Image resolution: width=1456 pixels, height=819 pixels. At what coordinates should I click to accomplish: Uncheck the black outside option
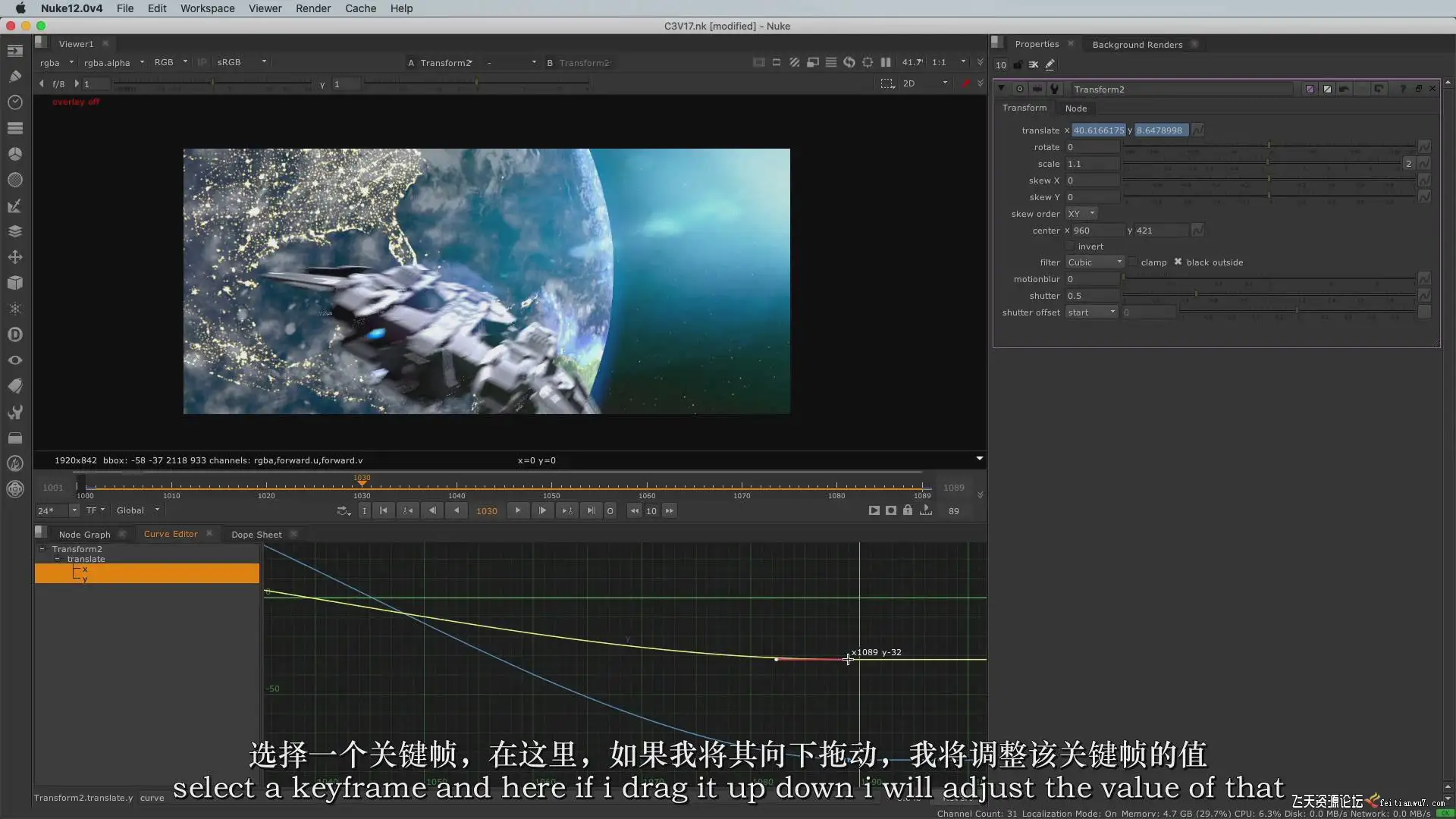point(1178,262)
